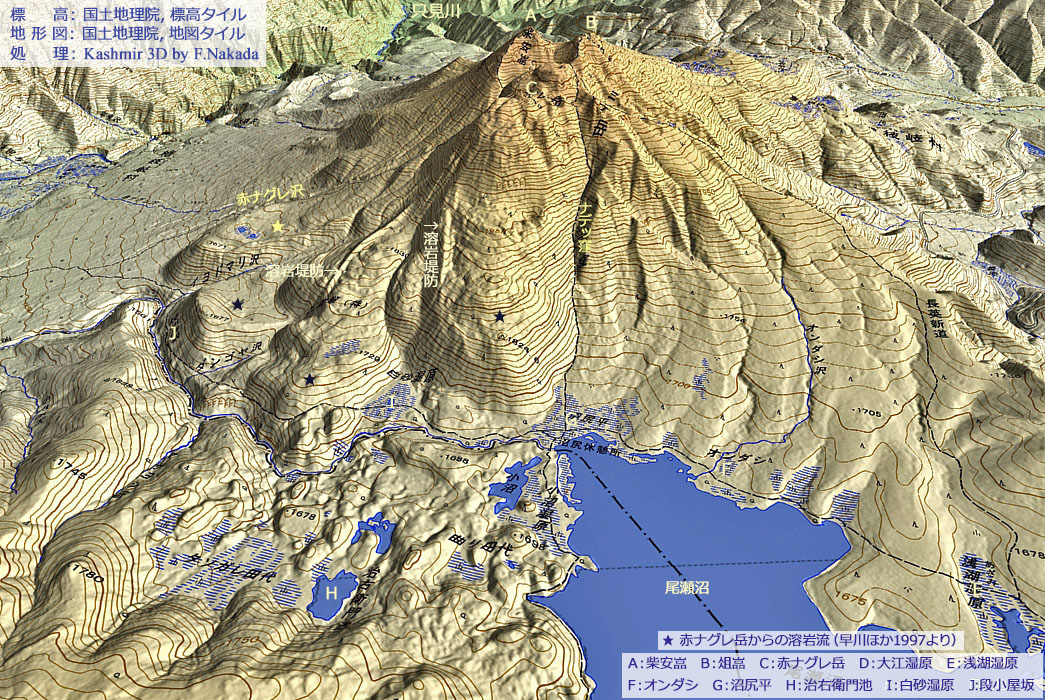Click the 尾瀬沼 lake label
This screenshot has height=700, width=1045.
687,588
